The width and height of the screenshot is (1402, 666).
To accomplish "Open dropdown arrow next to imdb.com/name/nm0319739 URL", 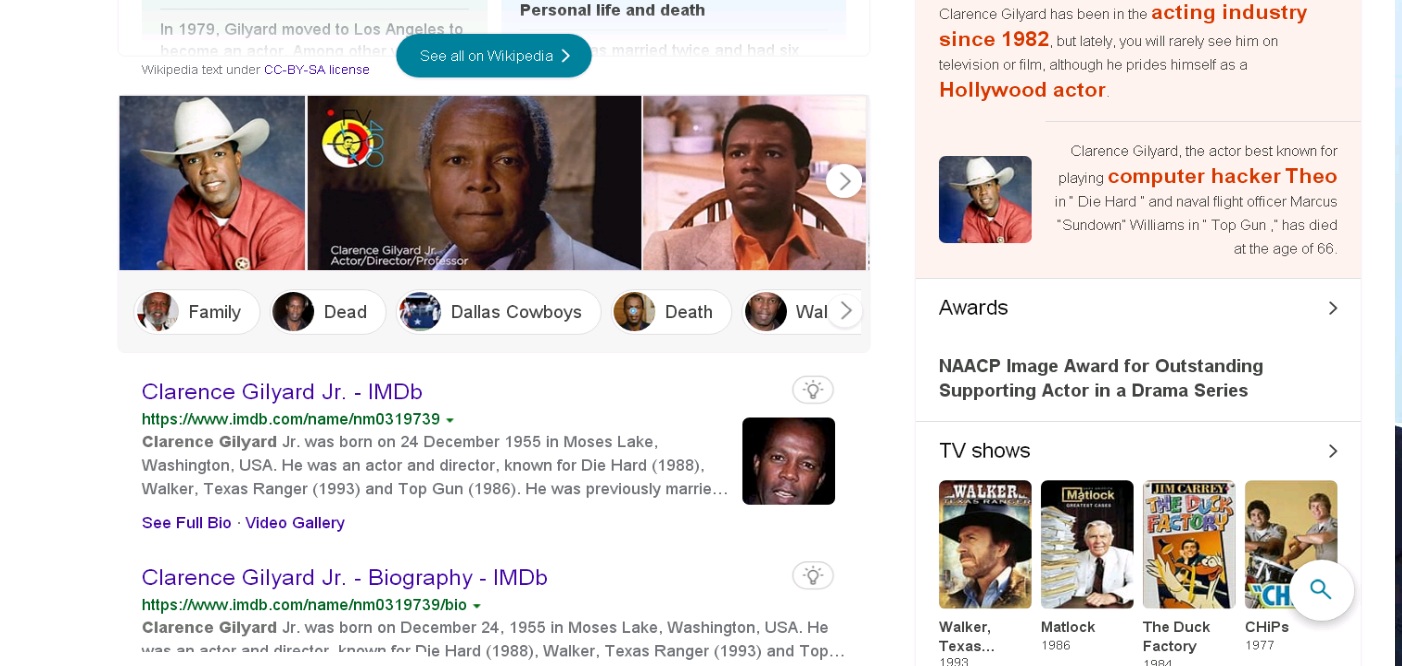I will 450,420.
